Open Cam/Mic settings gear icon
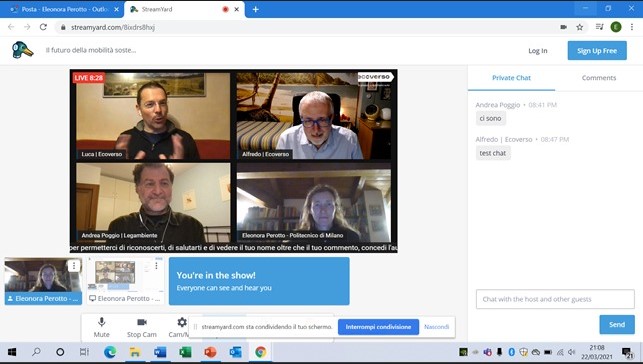This screenshot has width=643, height=364. (x=182, y=322)
